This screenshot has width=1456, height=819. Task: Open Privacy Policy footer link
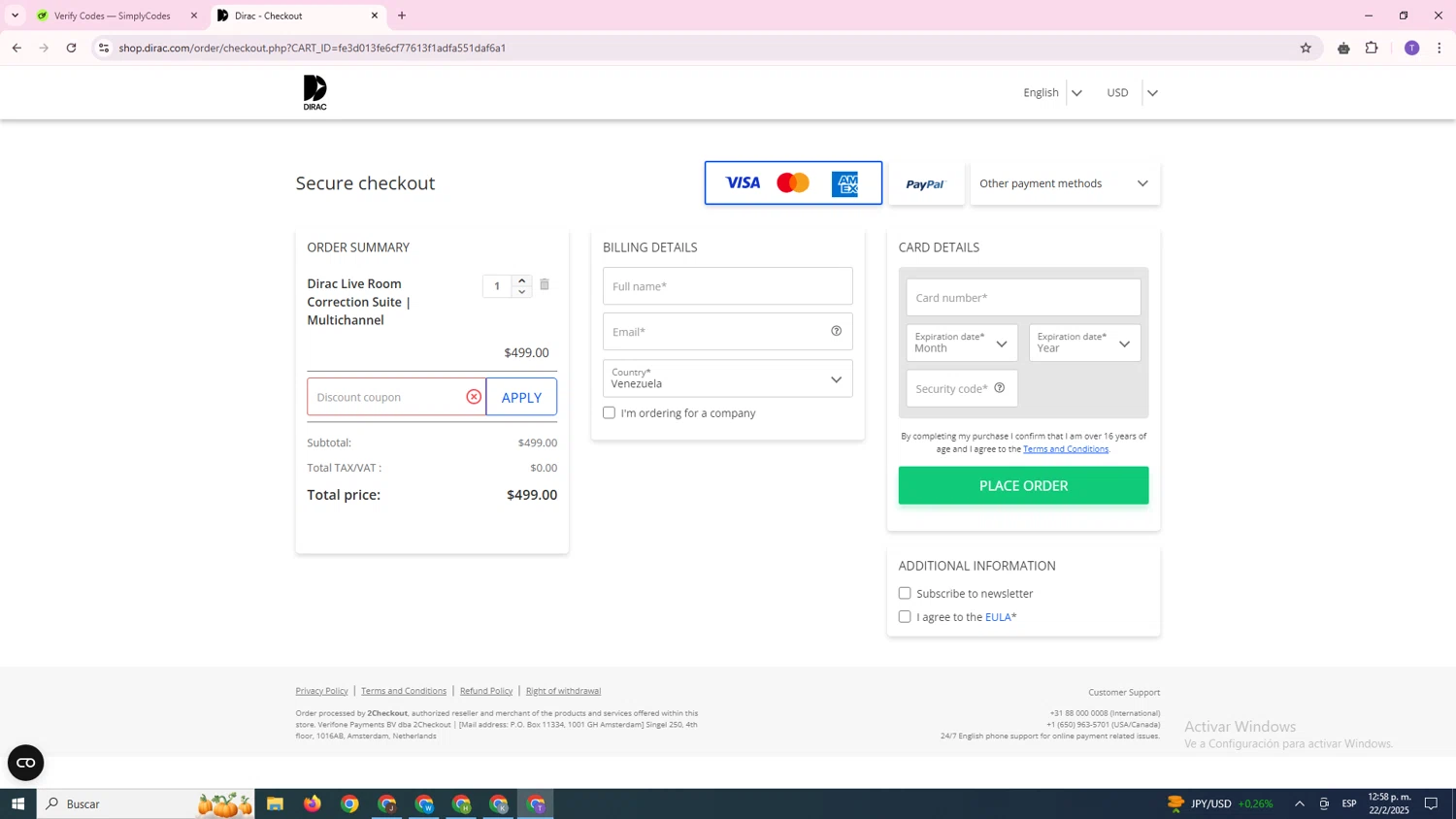[321, 691]
